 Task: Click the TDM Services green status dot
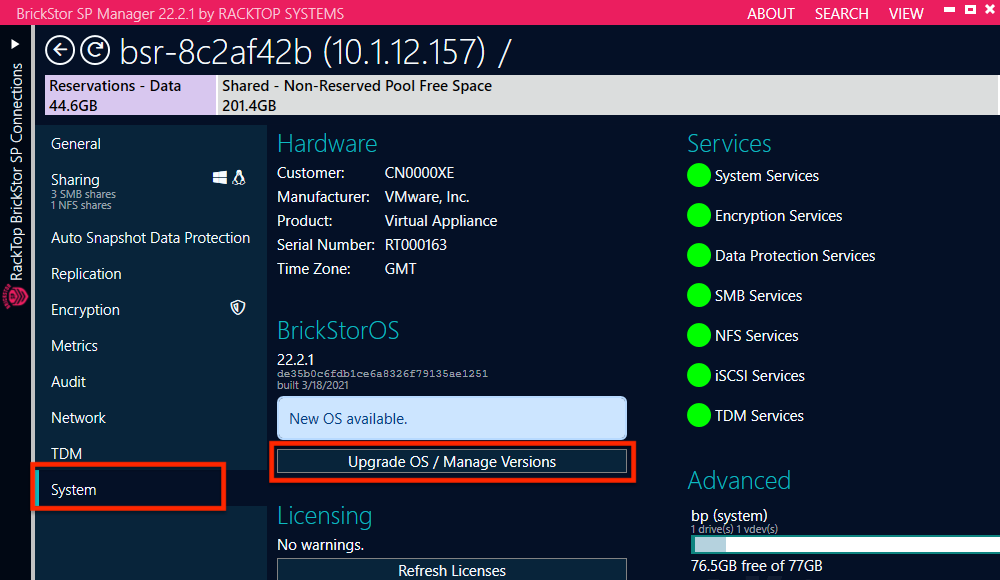pyautogui.click(x=699, y=416)
